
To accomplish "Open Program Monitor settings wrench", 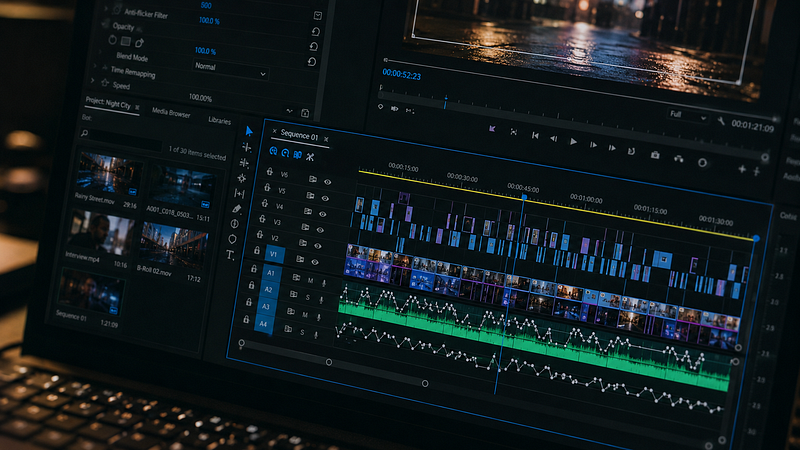I will 721,121.
